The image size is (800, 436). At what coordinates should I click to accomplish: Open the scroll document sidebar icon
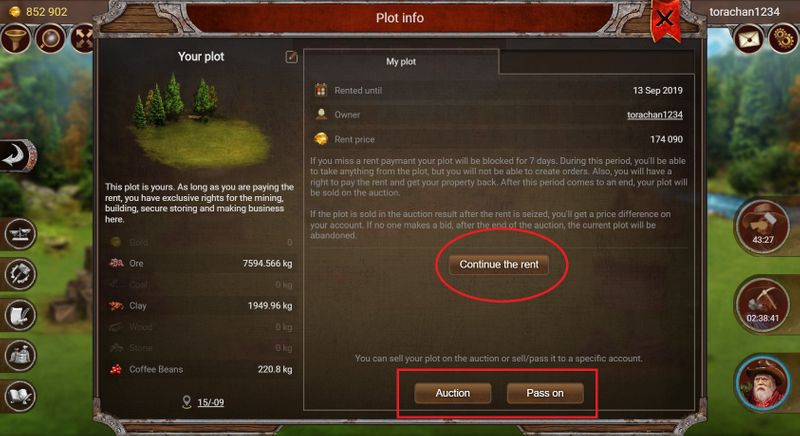[20, 315]
